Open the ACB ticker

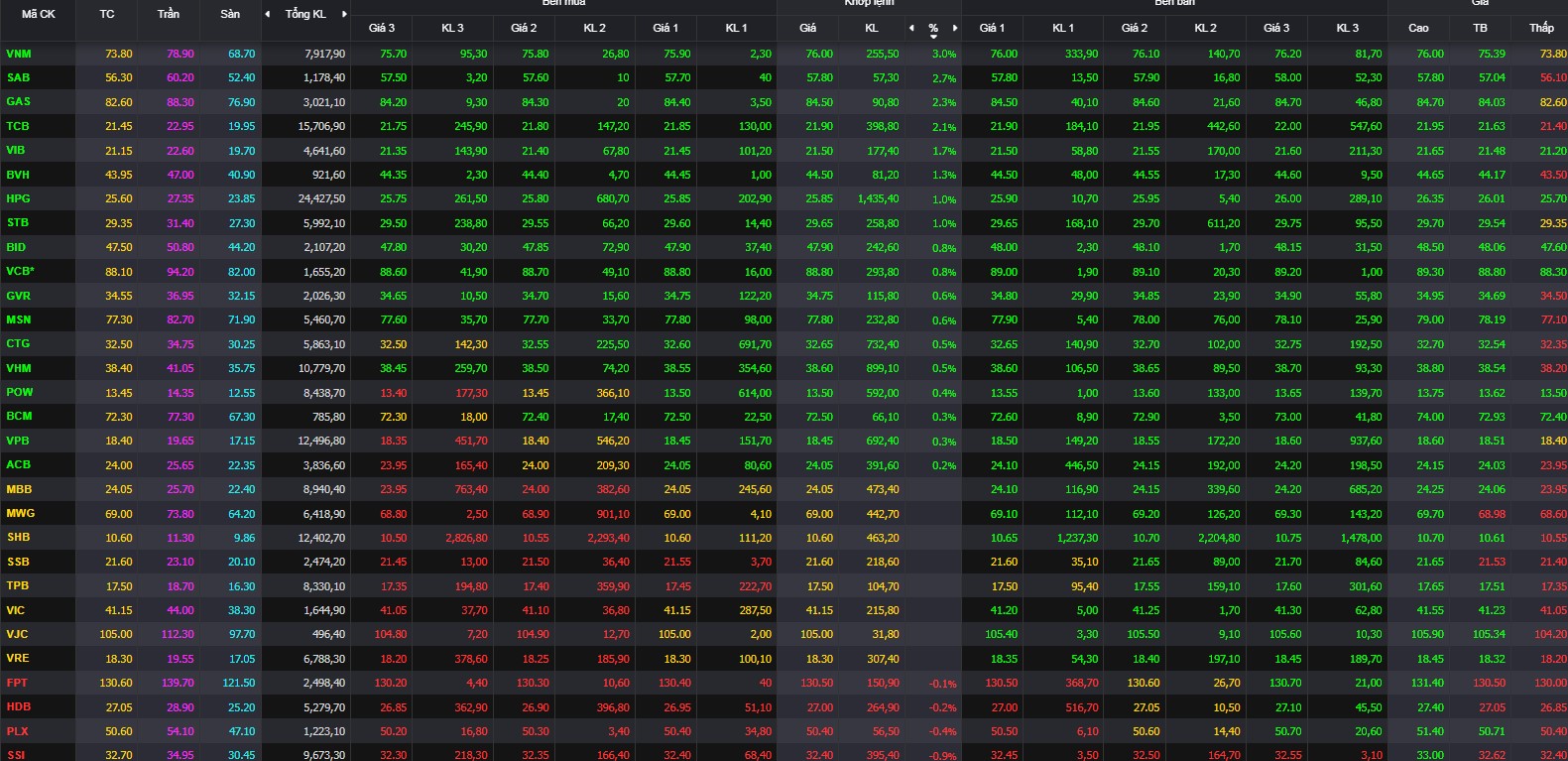coord(18,464)
